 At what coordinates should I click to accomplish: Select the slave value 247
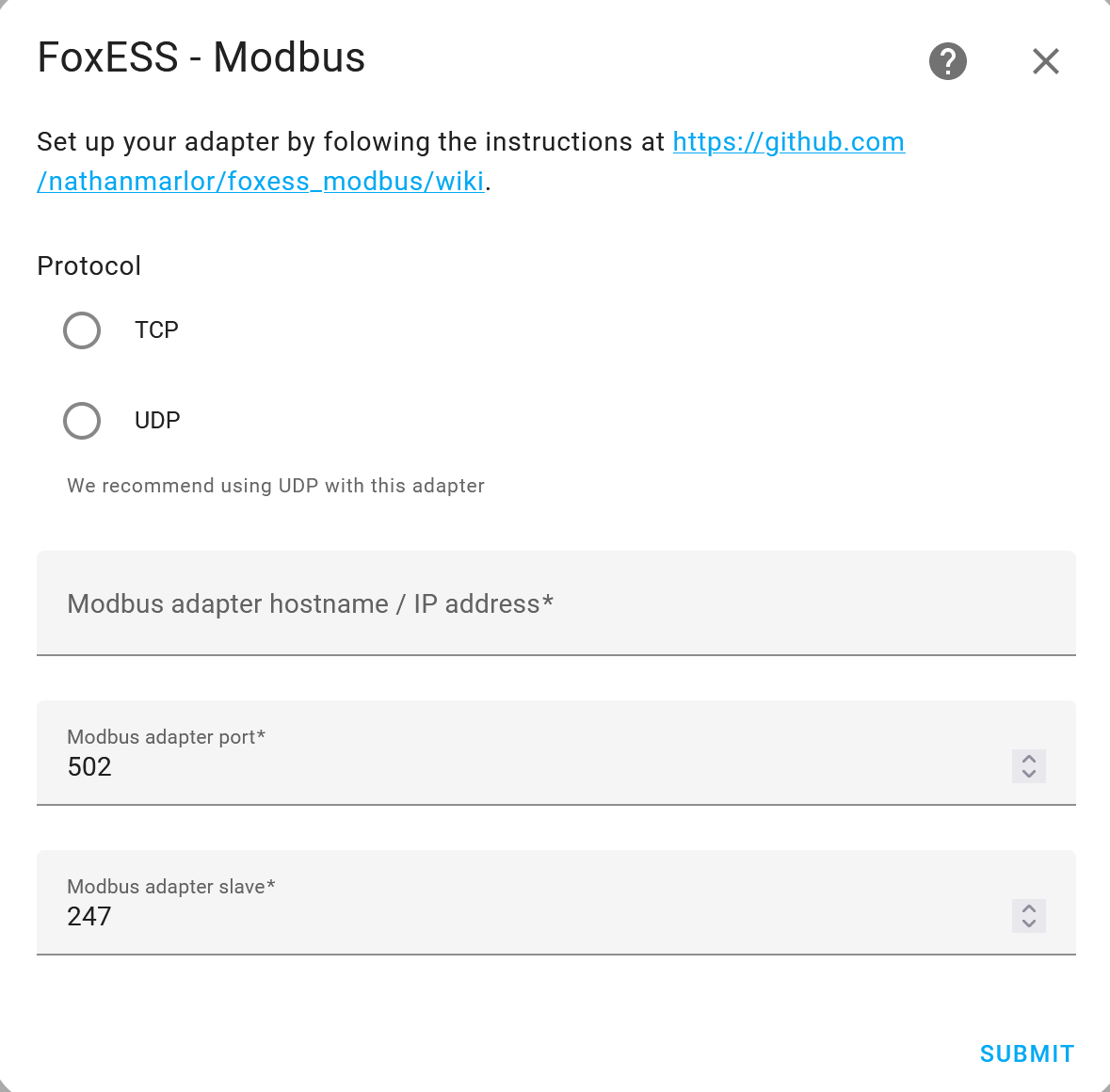pyautogui.click(x=89, y=916)
